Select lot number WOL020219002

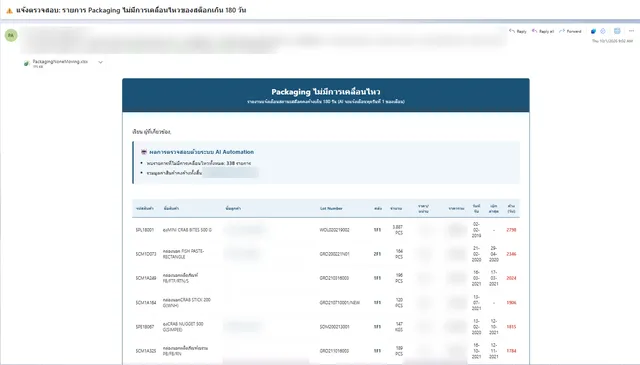click(334, 230)
